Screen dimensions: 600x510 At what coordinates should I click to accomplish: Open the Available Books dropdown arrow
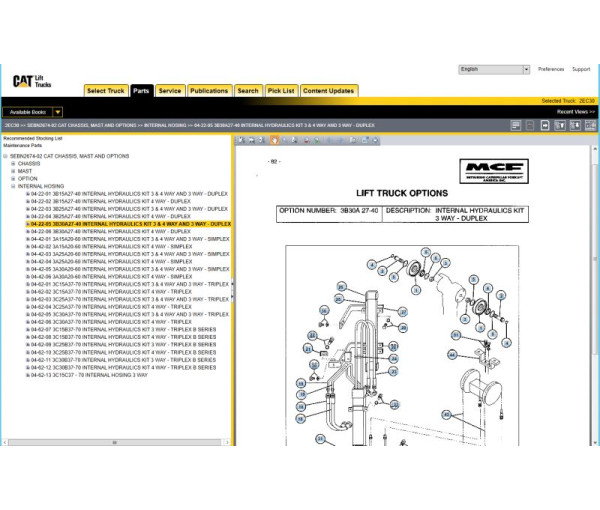tap(58, 112)
